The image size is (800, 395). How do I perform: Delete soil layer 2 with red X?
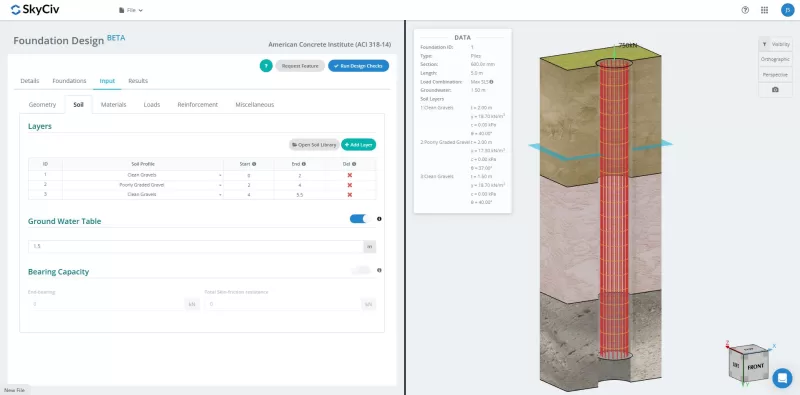pyautogui.click(x=350, y=185)
